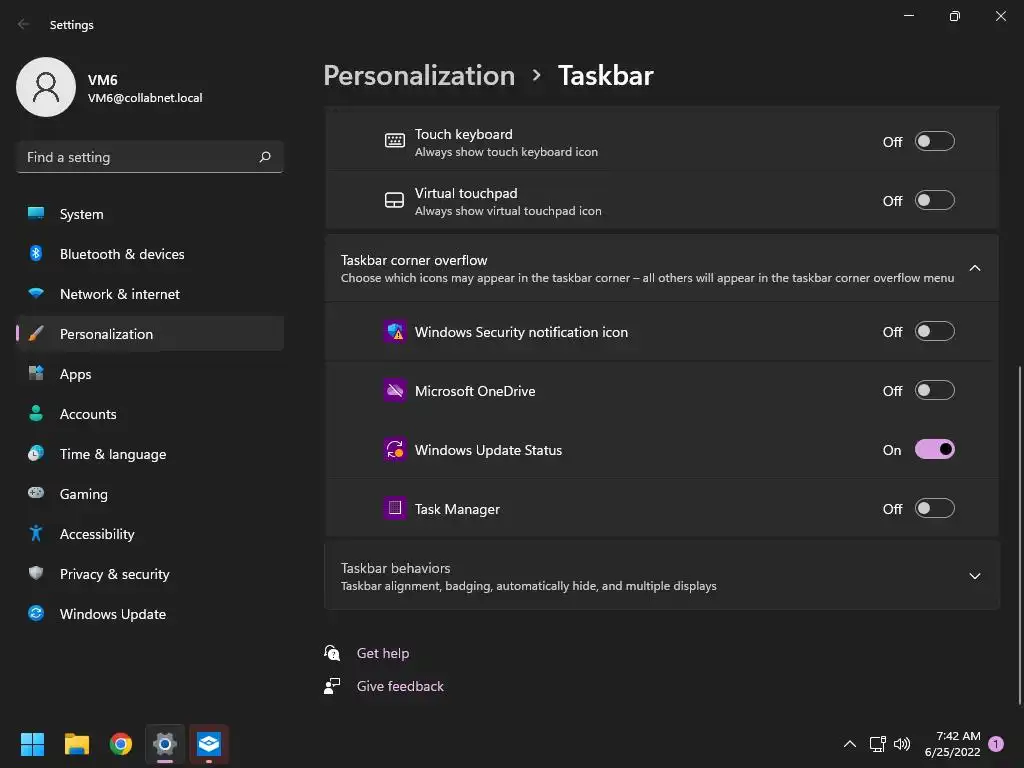Click the Get help link
The width and height of the screenshot is (1024, 768).
point(383,653)
